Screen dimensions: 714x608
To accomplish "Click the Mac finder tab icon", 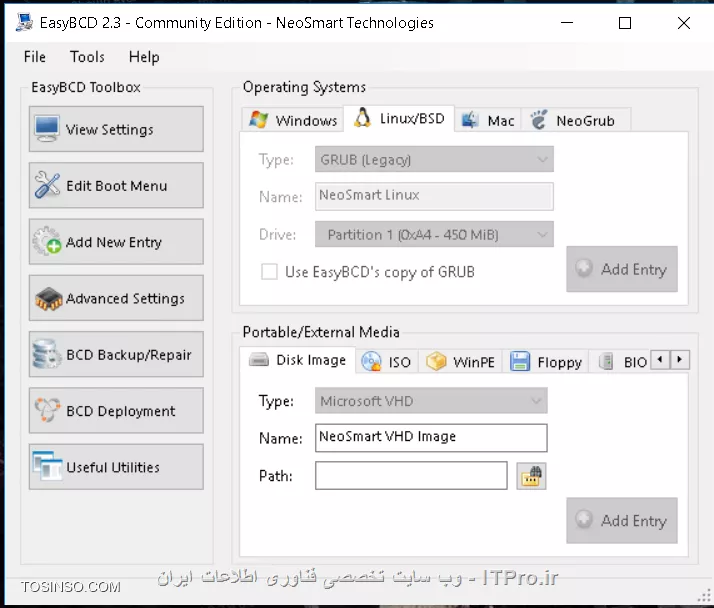I will pos(469,120).
